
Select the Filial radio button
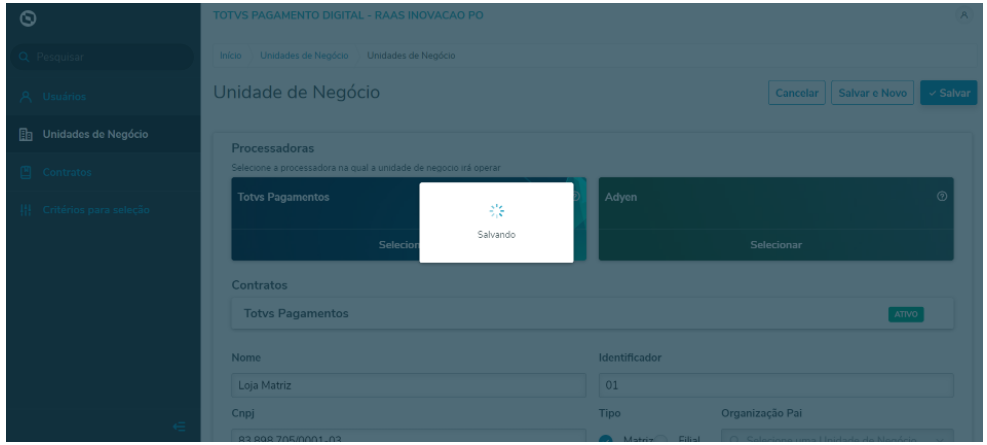click(660, 439)
